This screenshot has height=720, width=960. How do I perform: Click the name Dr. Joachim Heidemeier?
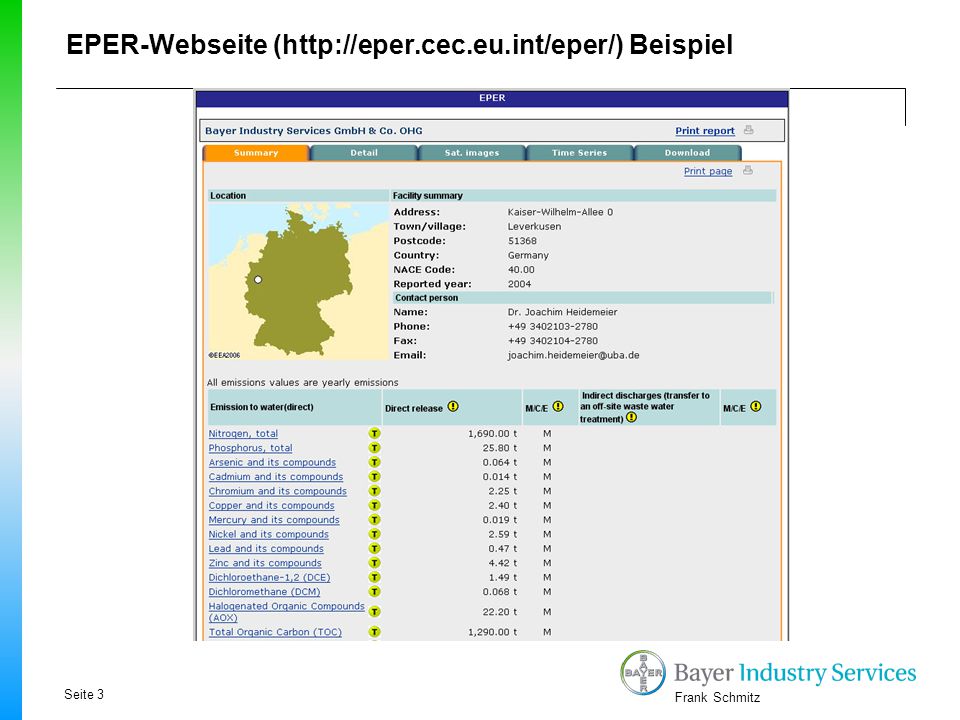click(x=562, y=312)
